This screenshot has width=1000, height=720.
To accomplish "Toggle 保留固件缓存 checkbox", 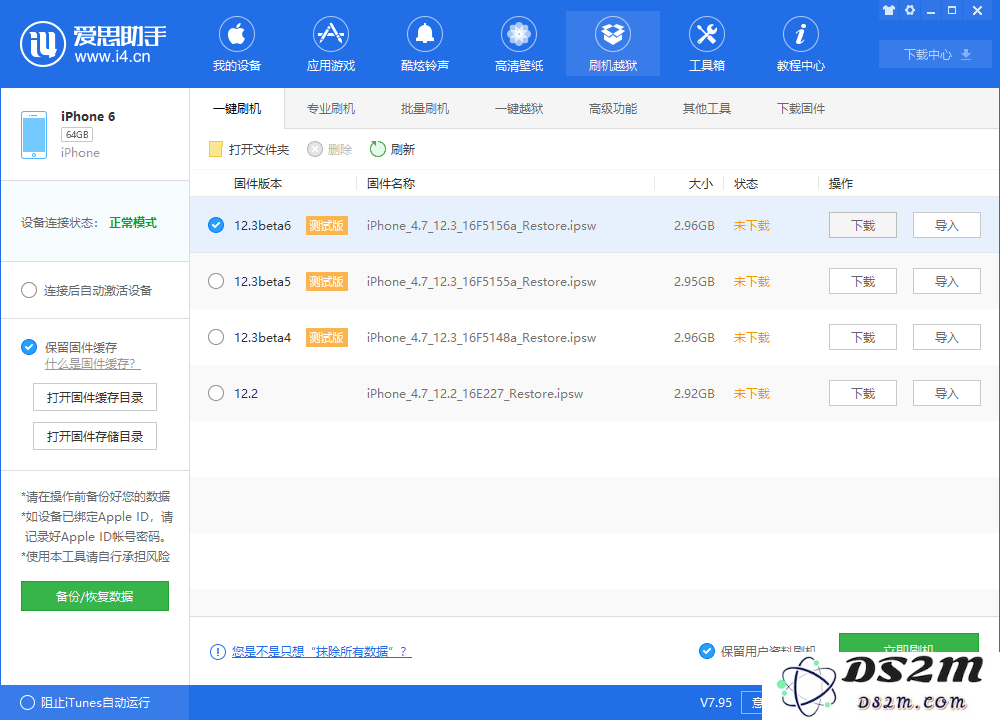I will [x=29, y=347].
